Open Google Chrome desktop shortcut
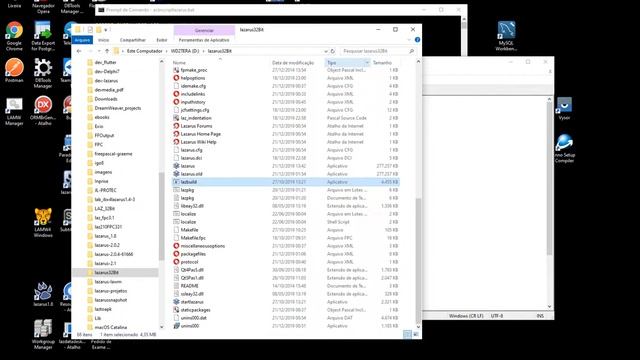The height and width of the screenshot is (360, 640). click(14, 36)
